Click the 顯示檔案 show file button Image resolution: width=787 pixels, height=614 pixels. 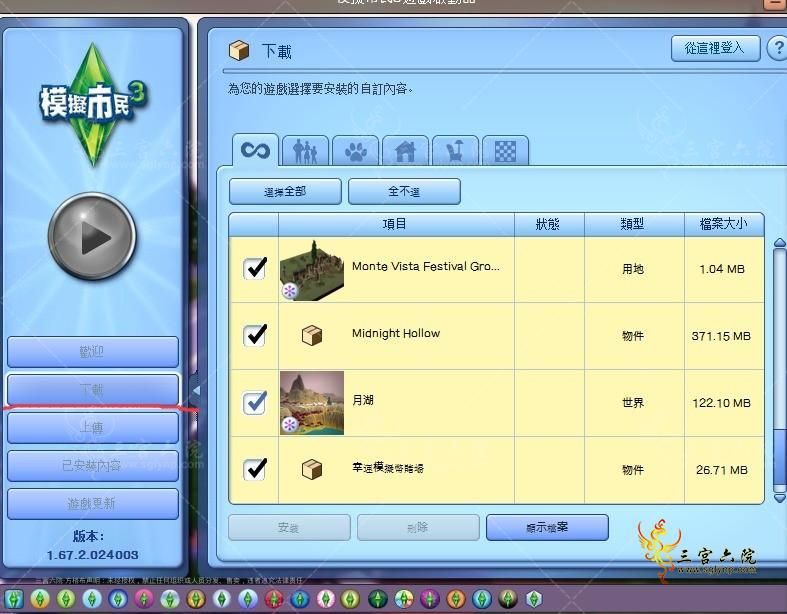point(547,528)
